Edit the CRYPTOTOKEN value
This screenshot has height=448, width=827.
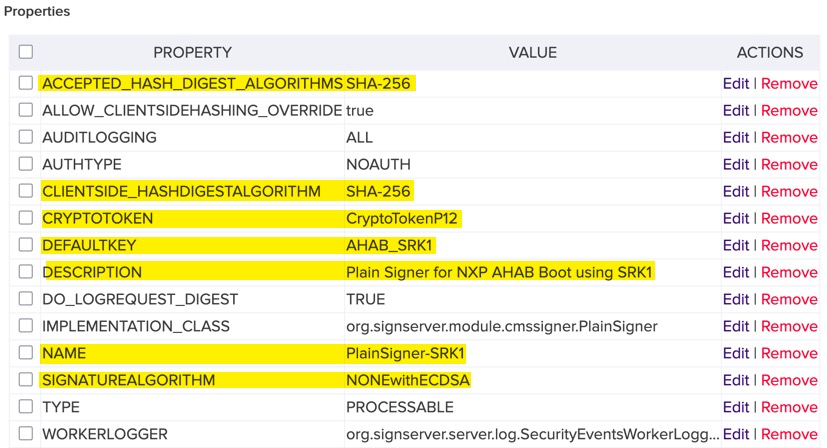pos(735,218)
